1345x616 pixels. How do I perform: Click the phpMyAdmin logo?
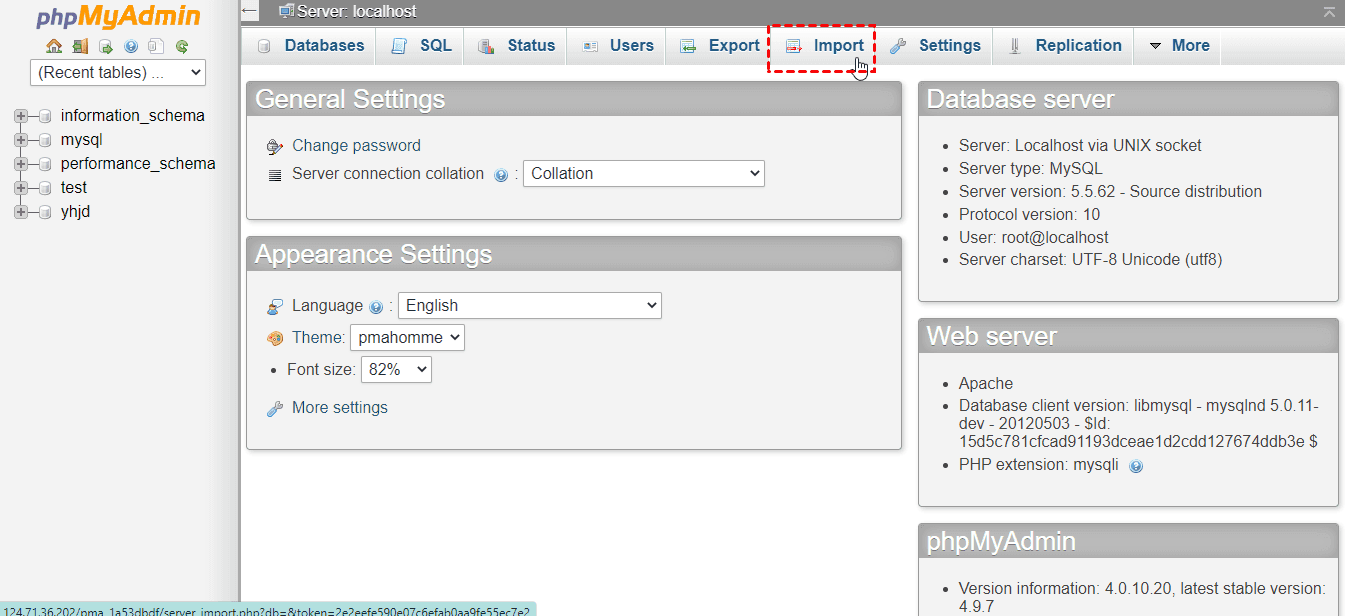coord(118,17)
